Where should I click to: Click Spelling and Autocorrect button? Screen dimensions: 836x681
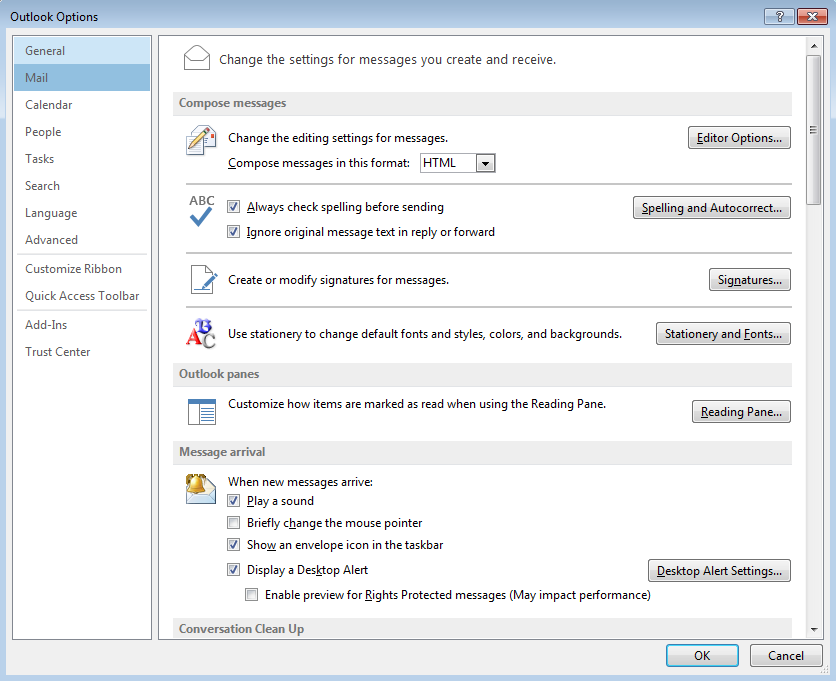711,207
